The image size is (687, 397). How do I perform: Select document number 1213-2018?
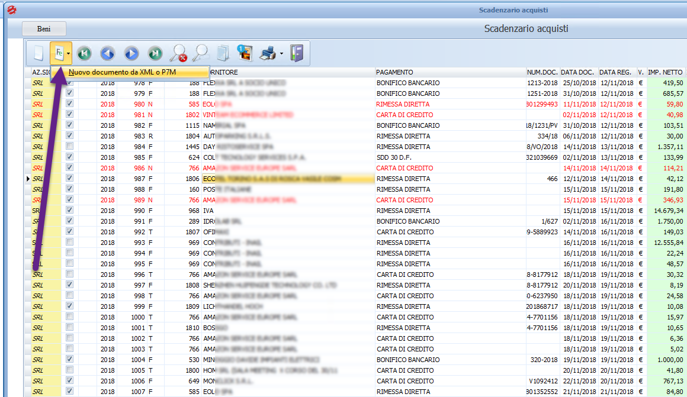tap(542, 83)
